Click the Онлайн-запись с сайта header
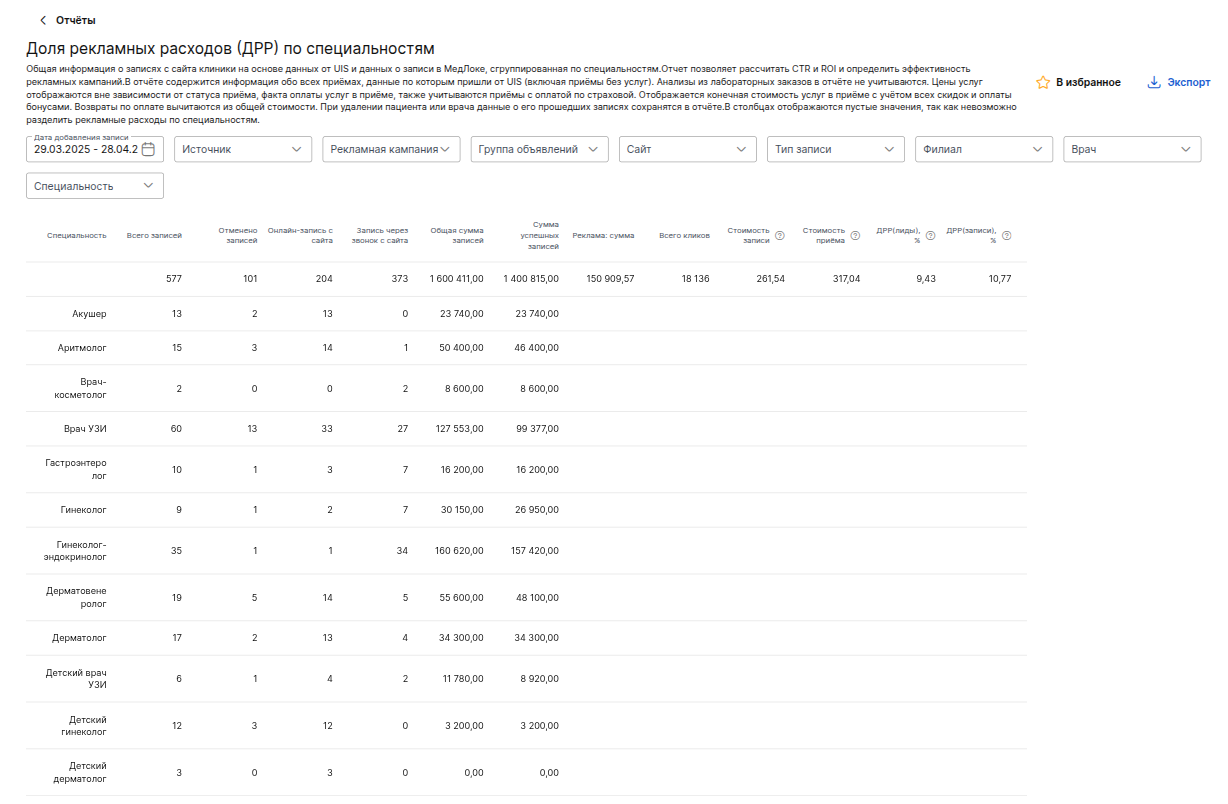This screenshot has width=1228, height=804. [x=300, y=236]
